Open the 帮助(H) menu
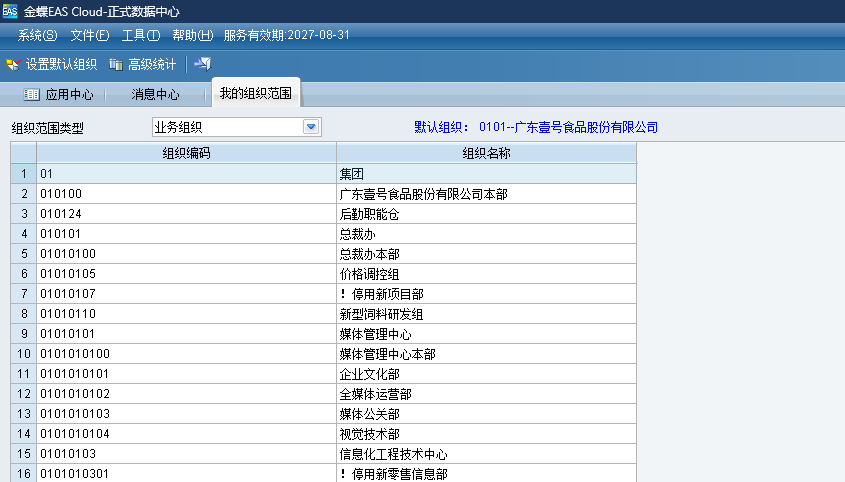This screenshot has width=845, height=482. 193,35
